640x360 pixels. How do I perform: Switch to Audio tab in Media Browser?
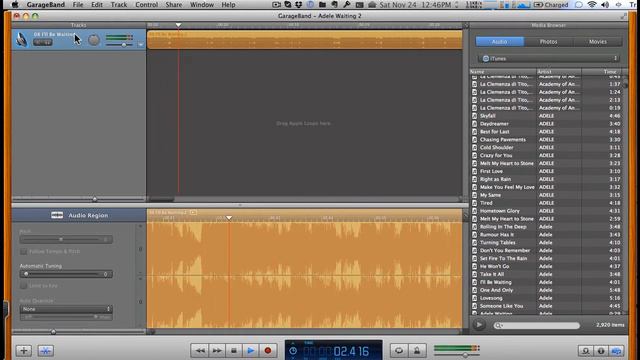500,42
